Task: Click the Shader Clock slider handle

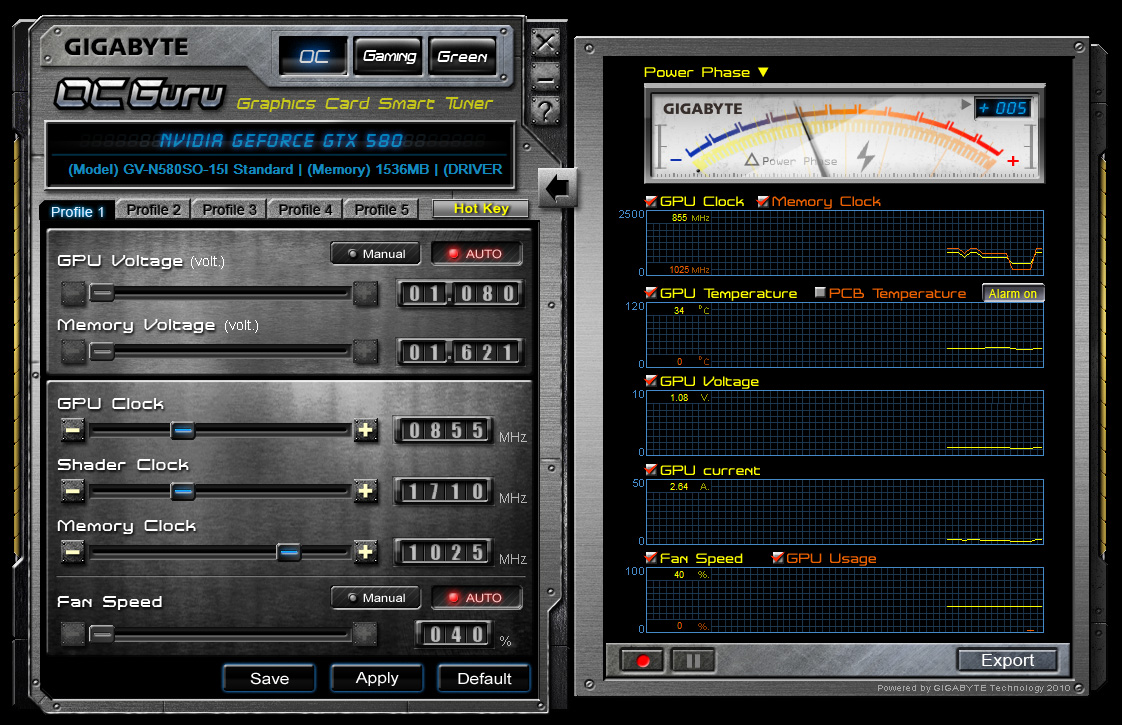Action: coord(182,491)
